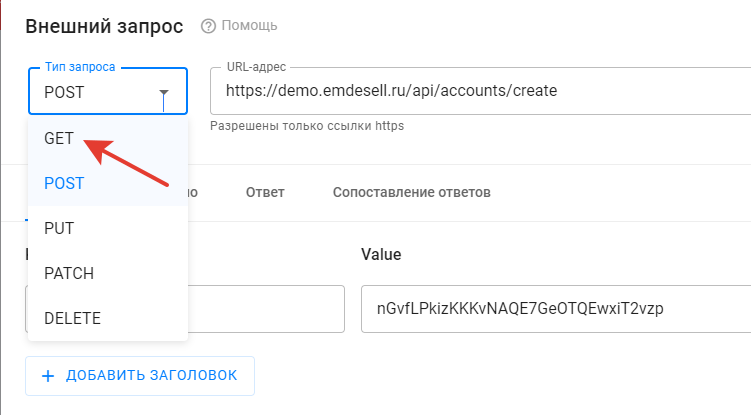Click the URL-адрес input field
The width and height of the screenshot is (751, 415).
(480, 91)
